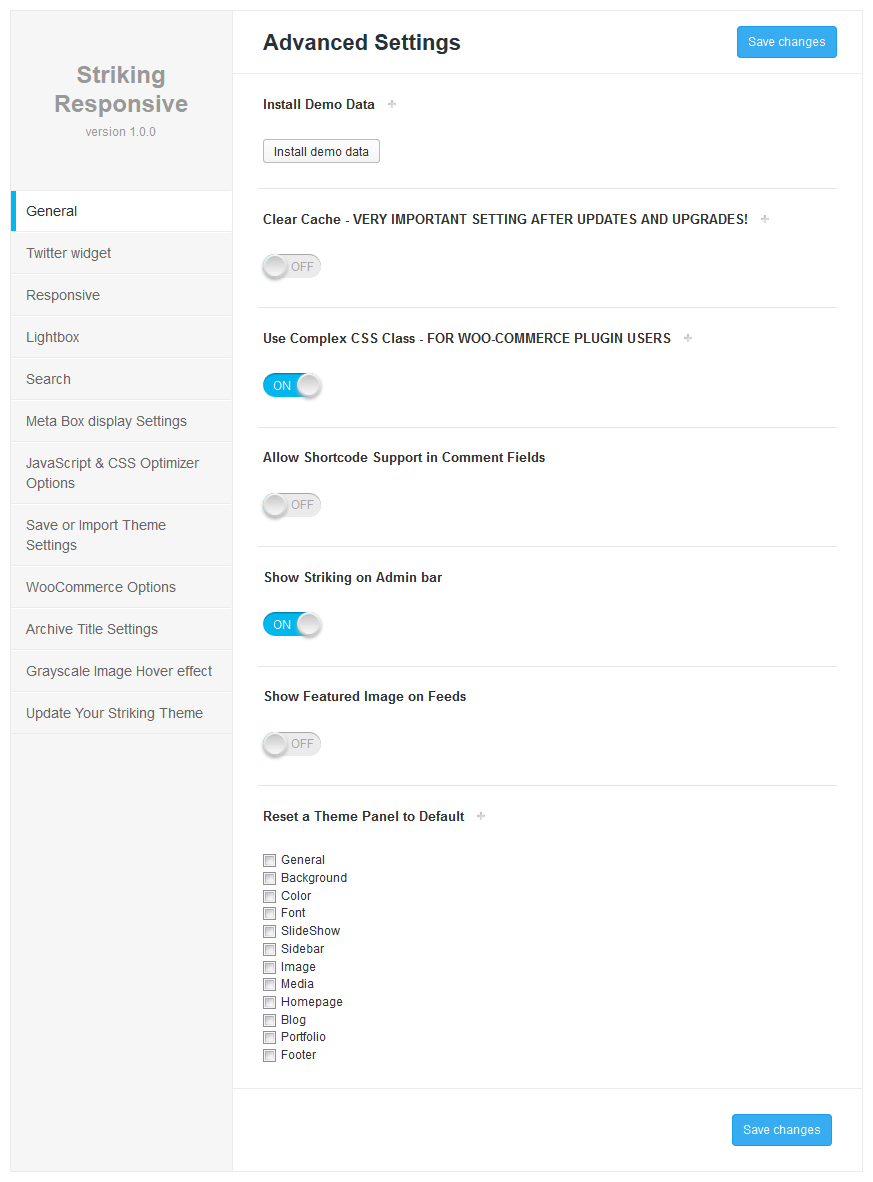Expand the plus icon beside Install Demo Data
The height and width of the screenshot is (1182, 873).
392,104
